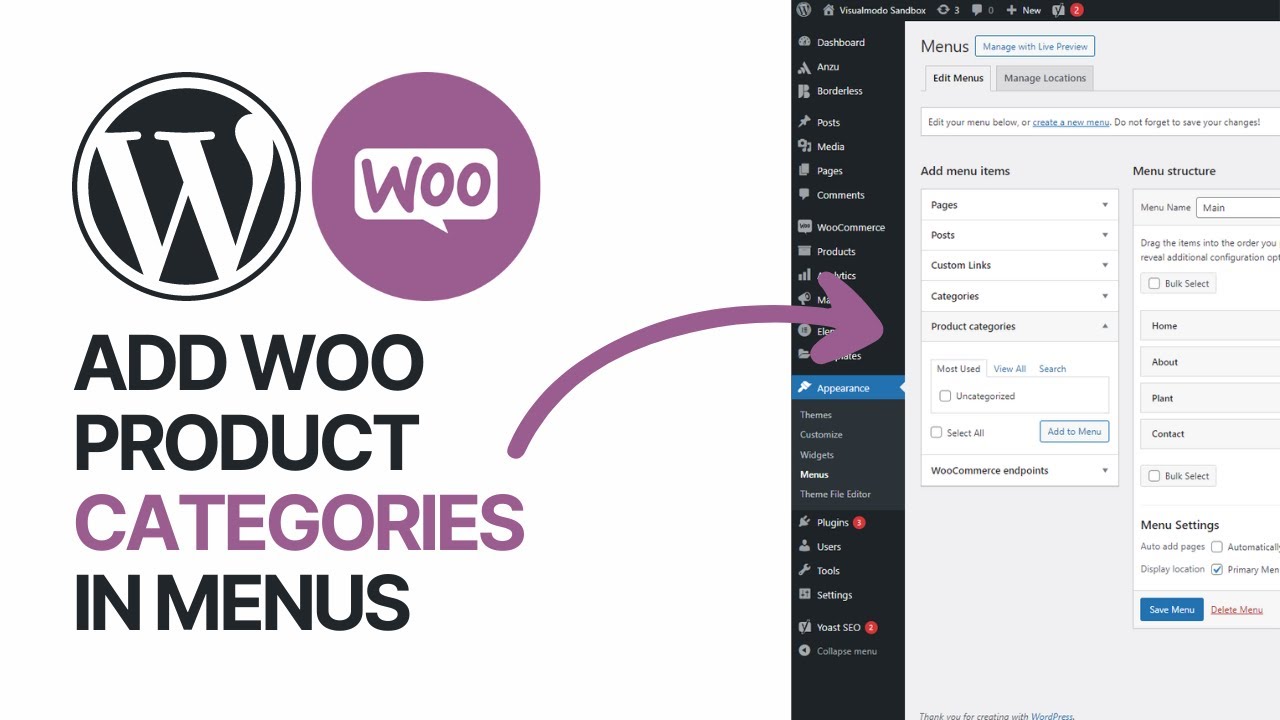Click the Yoast SEO icon in sidebar
Viewport: 1280px width, 720px height.
click(804, 627)
